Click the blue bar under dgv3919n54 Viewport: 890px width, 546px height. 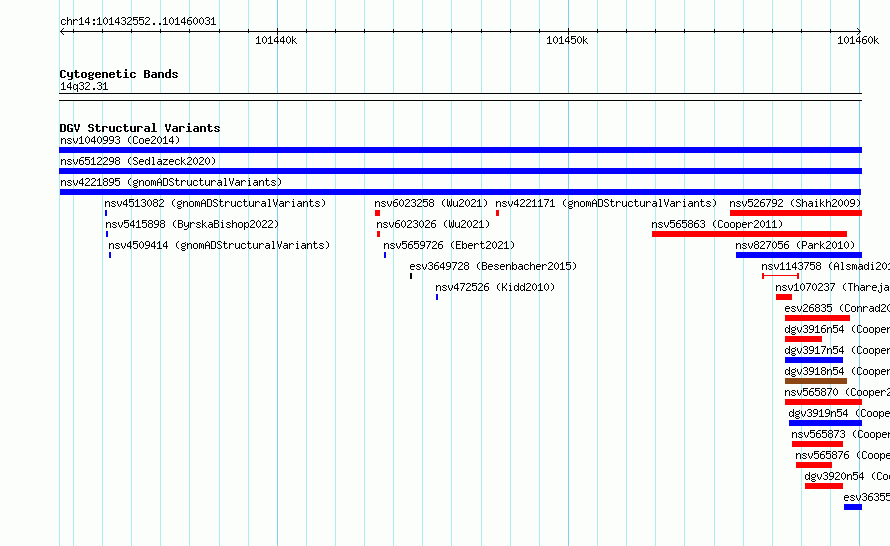[x=825, y=423]
